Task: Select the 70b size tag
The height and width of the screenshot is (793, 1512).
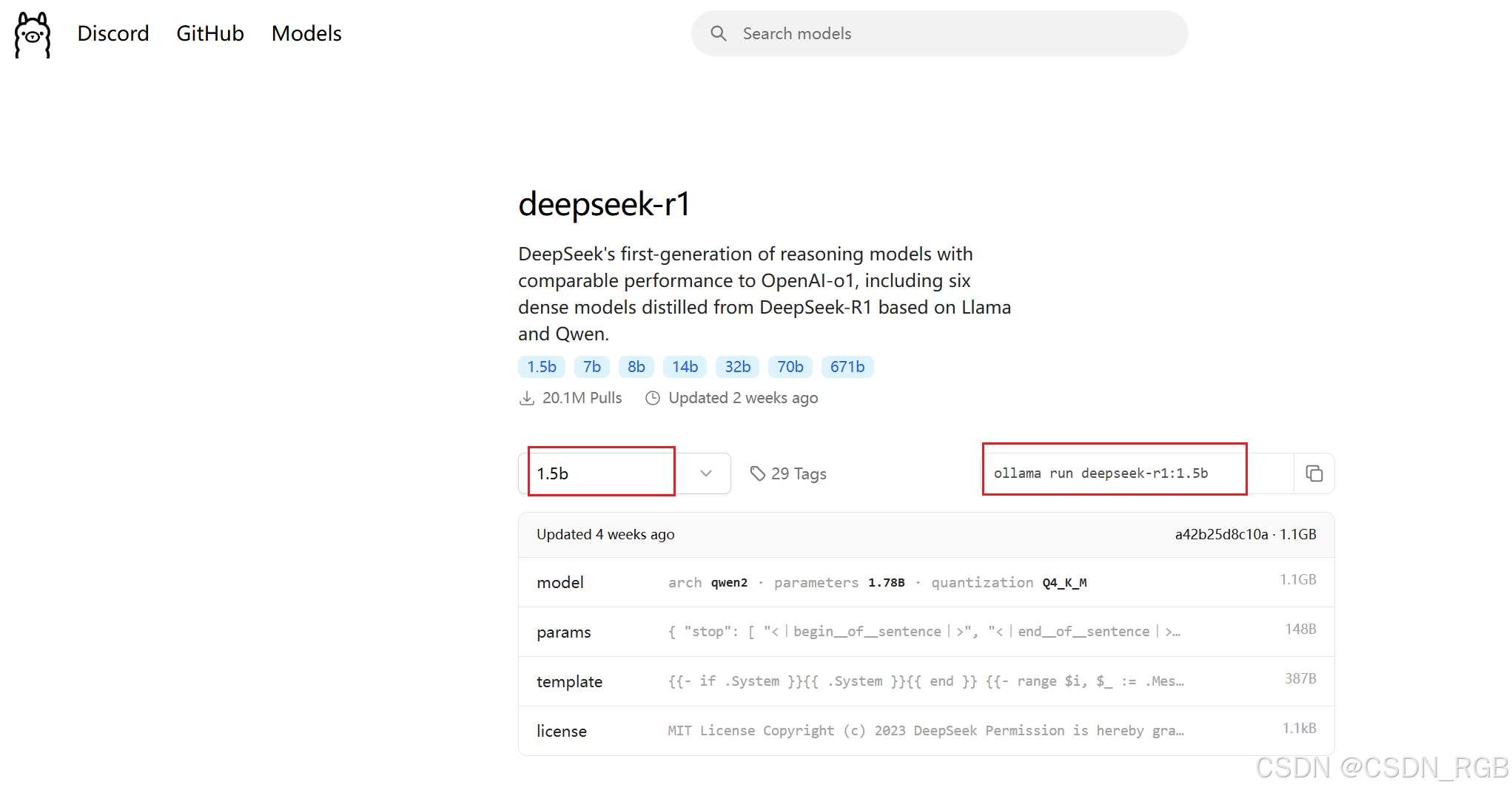Action: (x=790, y=367)
